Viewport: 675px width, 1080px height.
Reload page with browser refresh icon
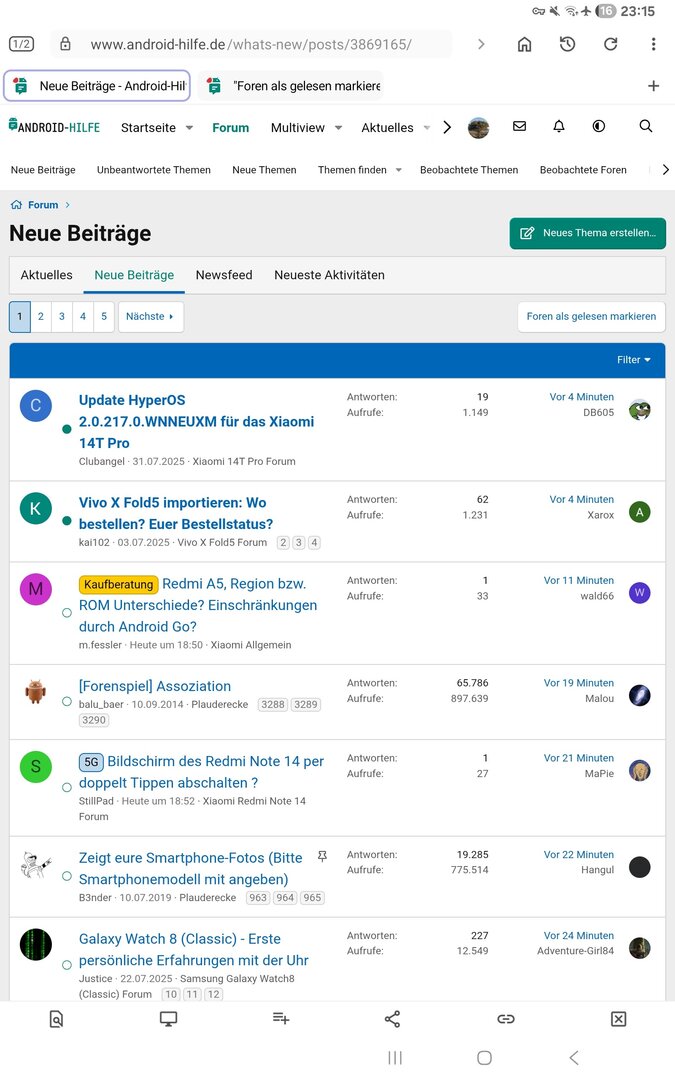point(610,44)
